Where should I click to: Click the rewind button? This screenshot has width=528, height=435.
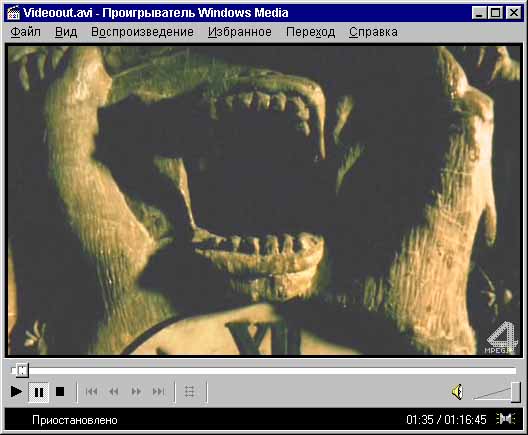click(114, 392)
